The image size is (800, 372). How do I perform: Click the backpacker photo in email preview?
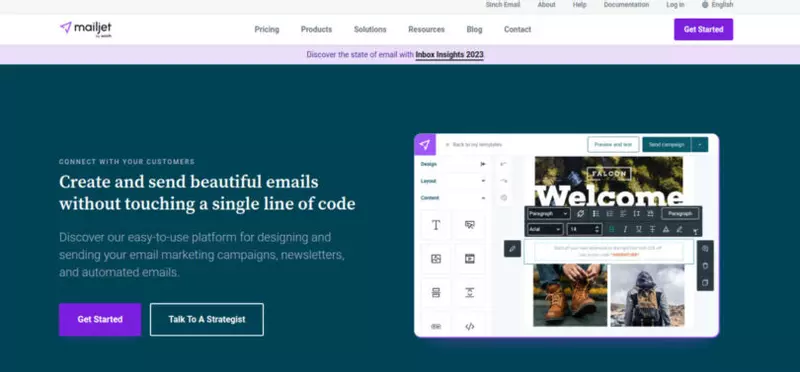[x=647, y=295]
